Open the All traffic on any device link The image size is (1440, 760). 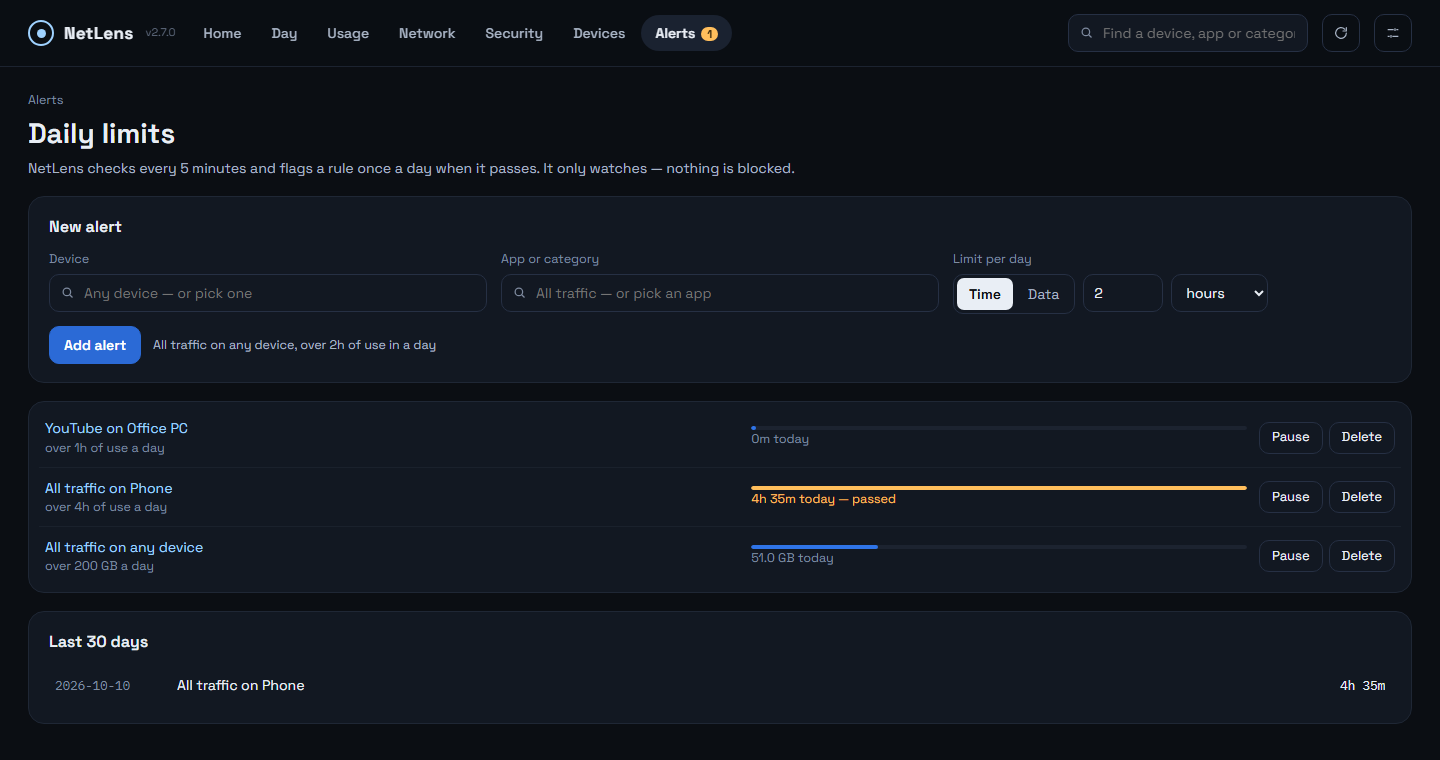tap(124, 547)
